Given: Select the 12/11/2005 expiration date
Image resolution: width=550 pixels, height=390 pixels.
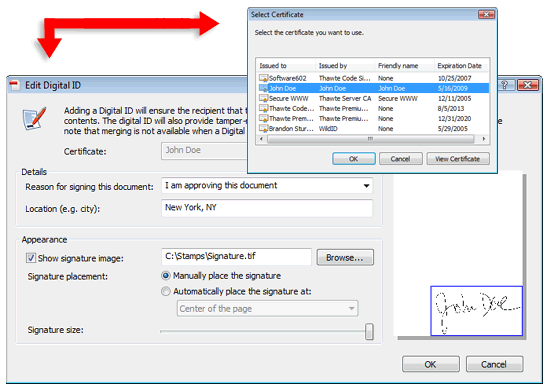Looking at the screenshot, I should [x=454, y=99].
